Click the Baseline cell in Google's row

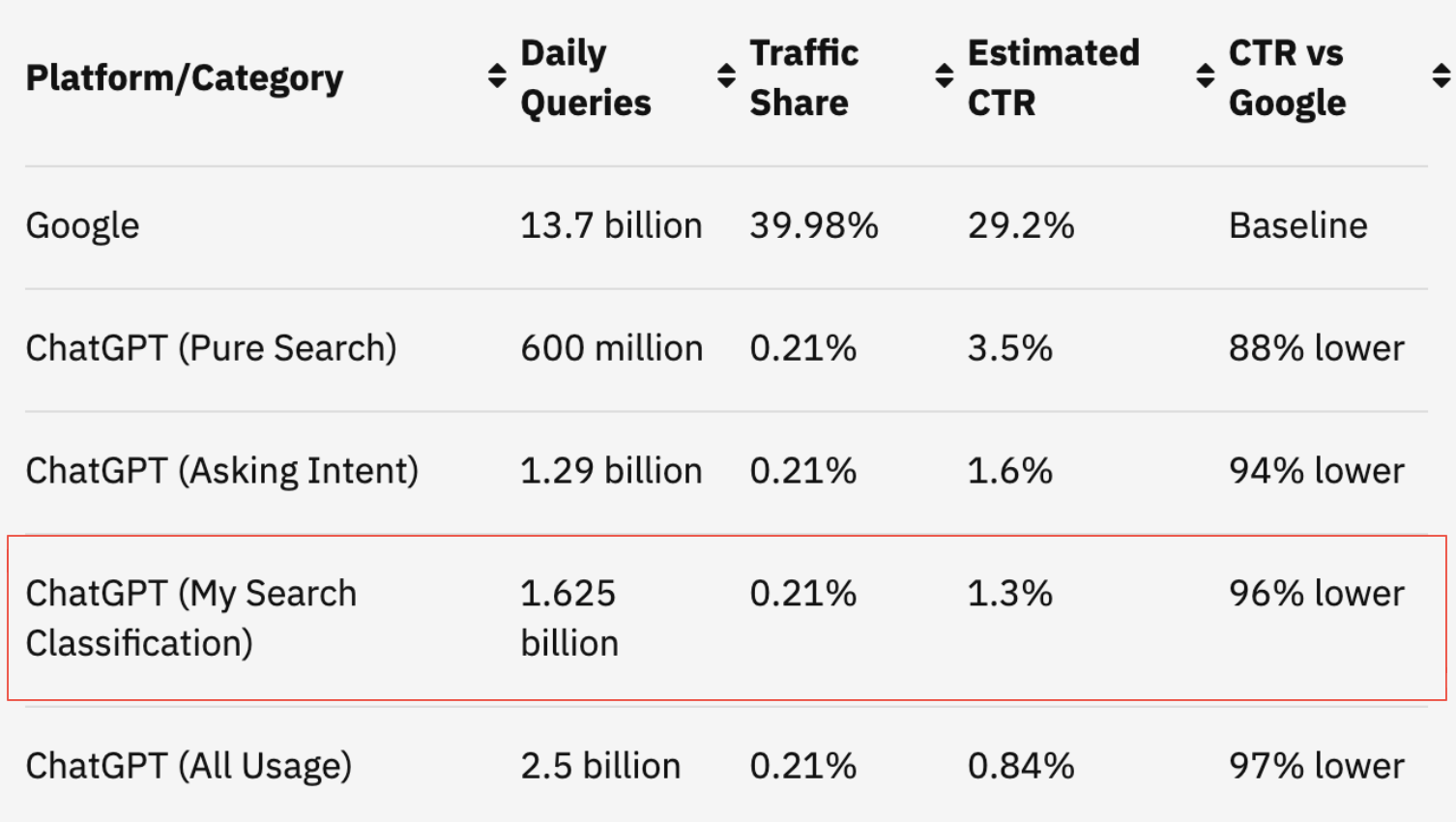tap(1297, 226)
